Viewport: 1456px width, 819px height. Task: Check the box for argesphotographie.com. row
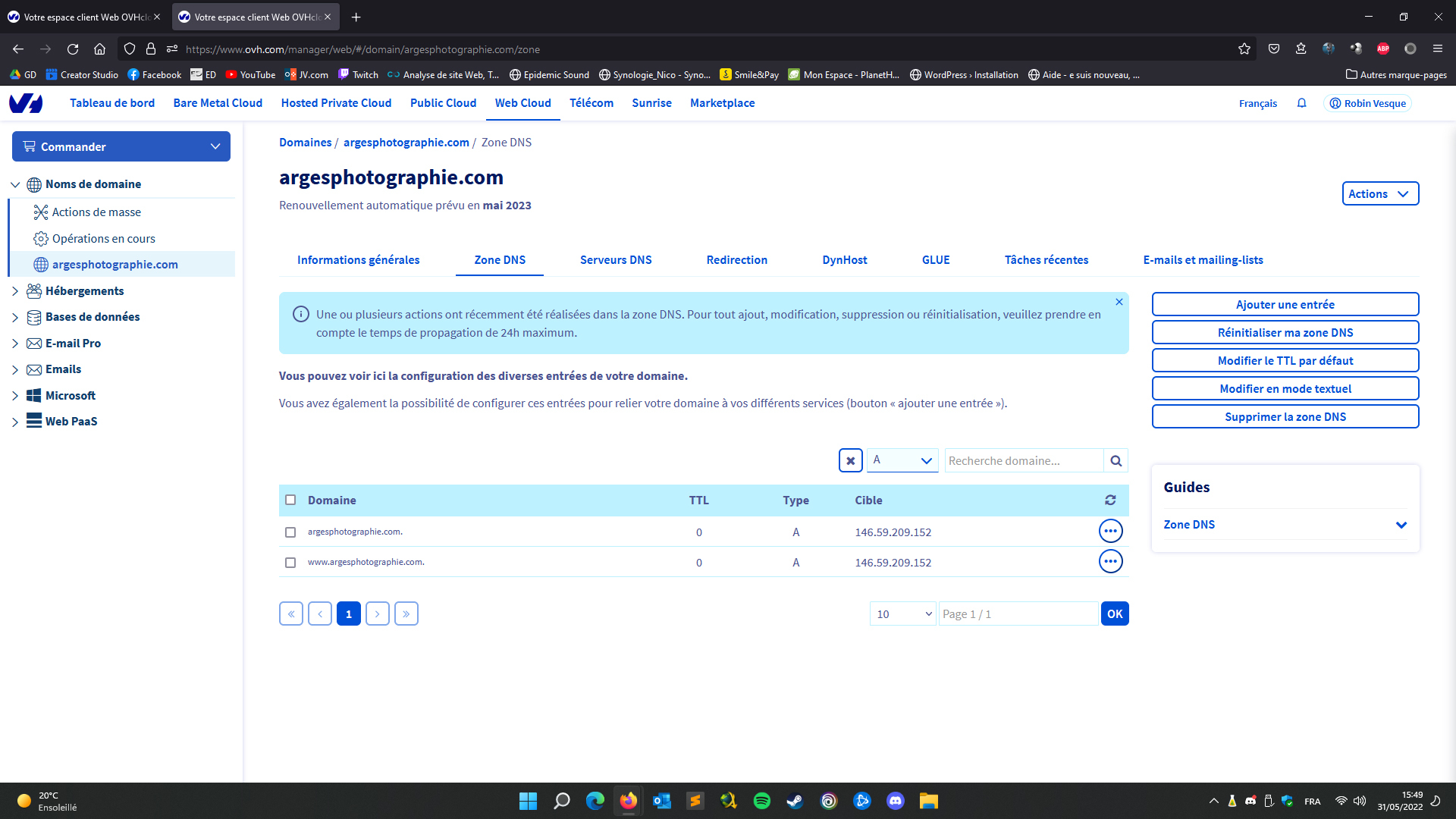pos(290,532)
